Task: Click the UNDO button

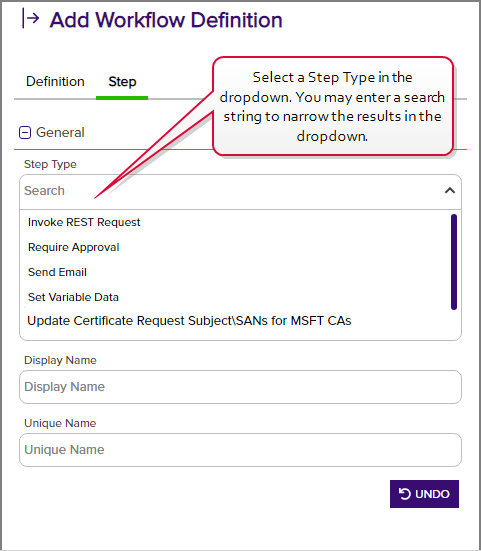Action: coord(424,494)
